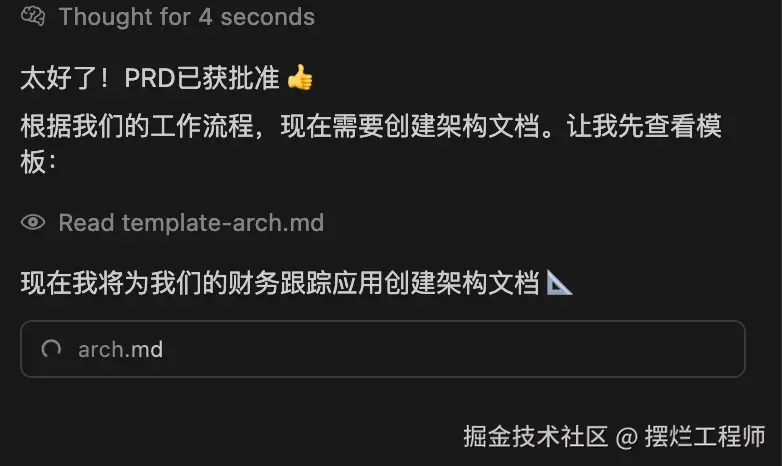Open the "摆烂工程师" author name

(x=705, y=437)
